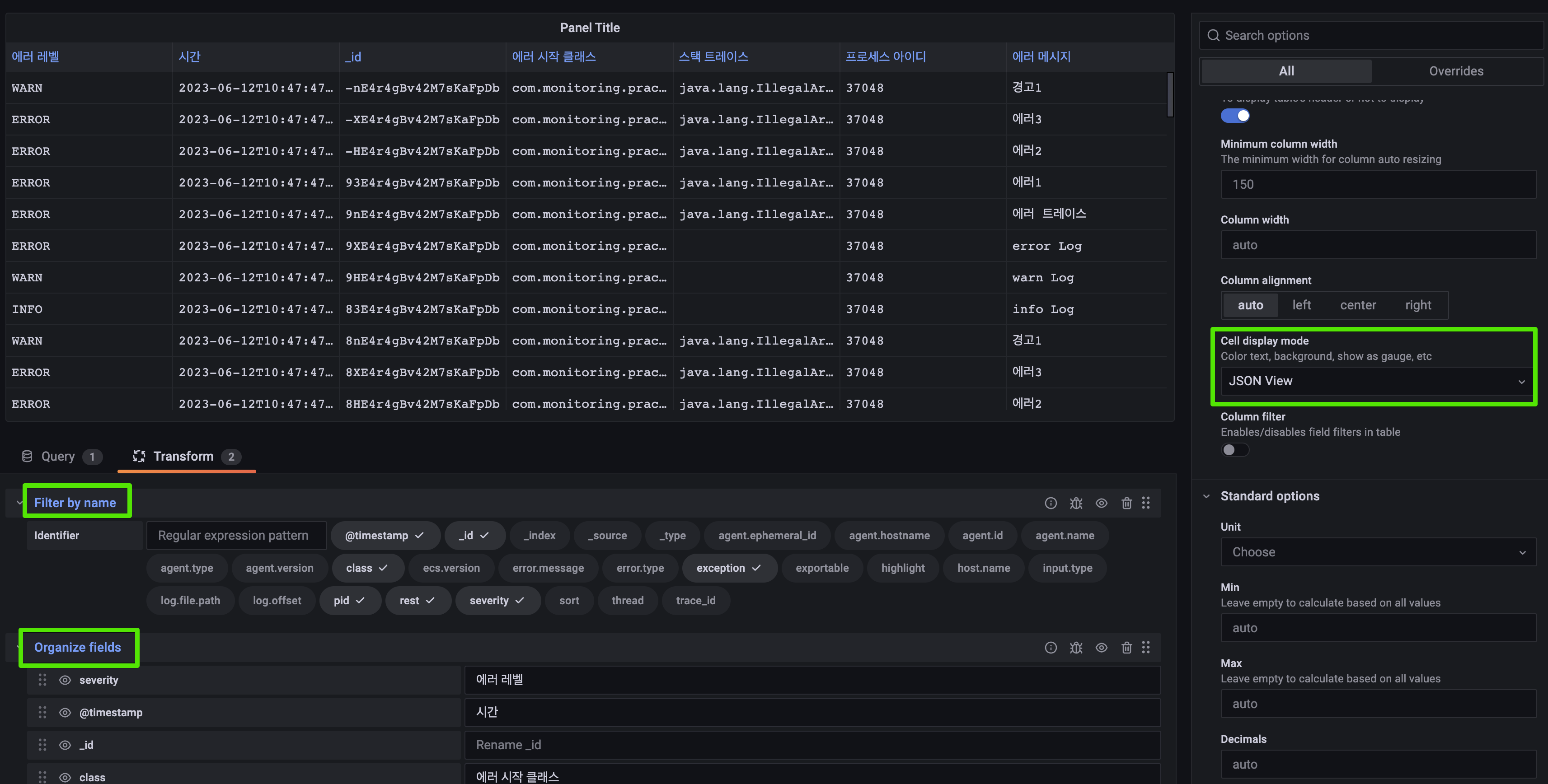The image size is (1548, 784).
Task: Select center column alignment
Action: click(x=1357, y=304)
